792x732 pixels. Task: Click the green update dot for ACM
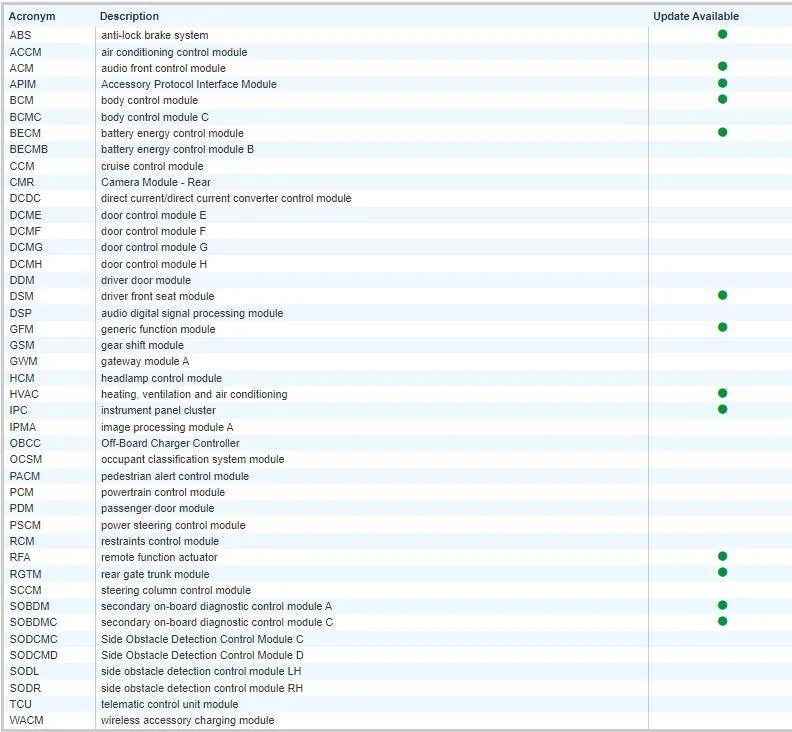[x=722, y=67]
